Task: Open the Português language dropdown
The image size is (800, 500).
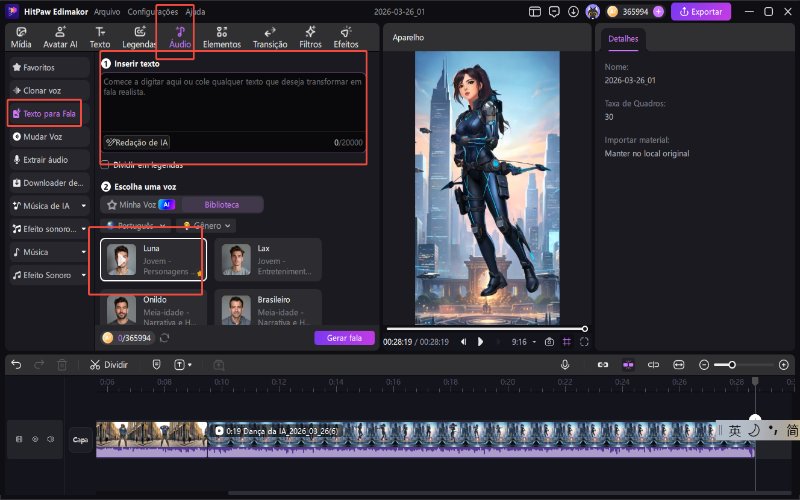Action: pyautogui.click(x=137, y=226)
